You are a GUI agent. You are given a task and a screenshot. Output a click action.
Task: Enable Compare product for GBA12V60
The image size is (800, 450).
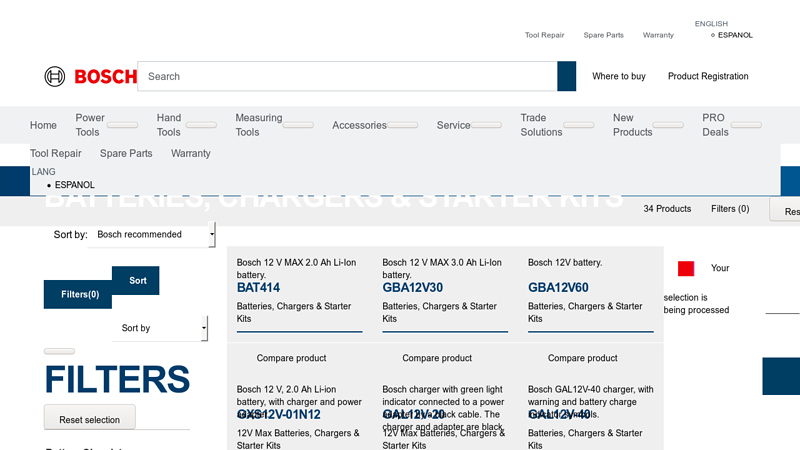pos(582,358)
